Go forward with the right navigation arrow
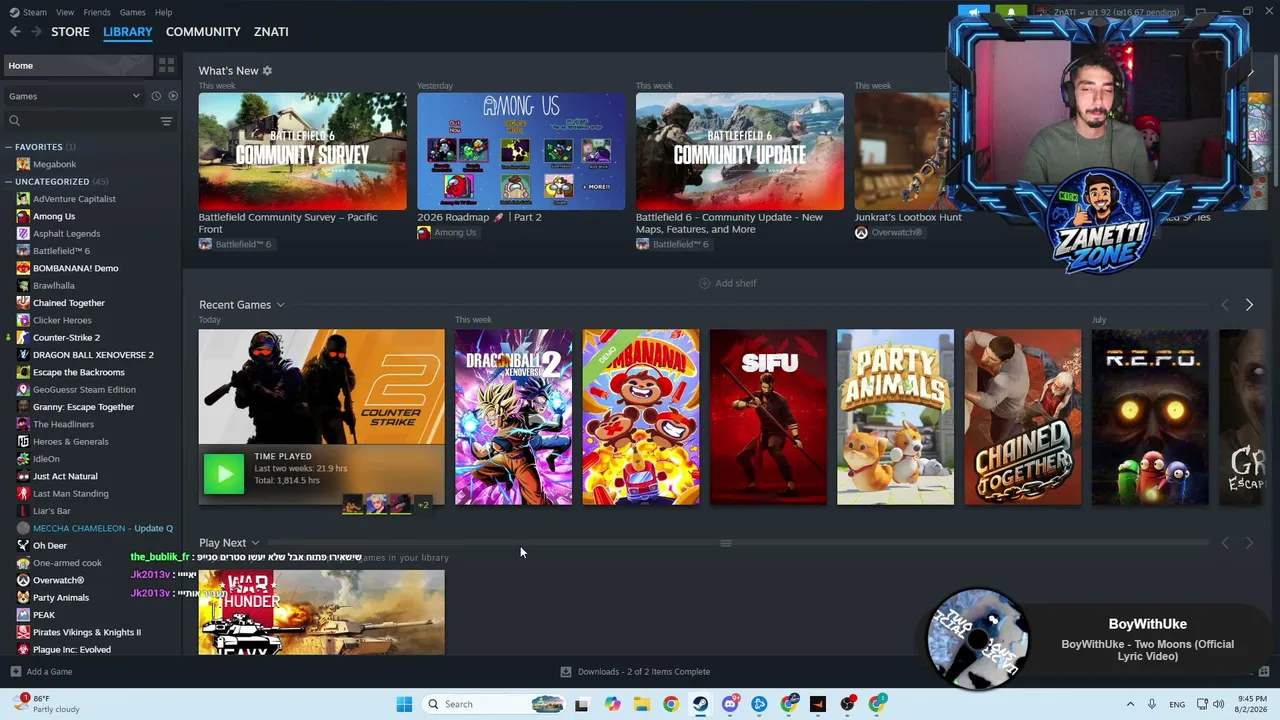The image size is (1280, 720). [x=37, y=32]
